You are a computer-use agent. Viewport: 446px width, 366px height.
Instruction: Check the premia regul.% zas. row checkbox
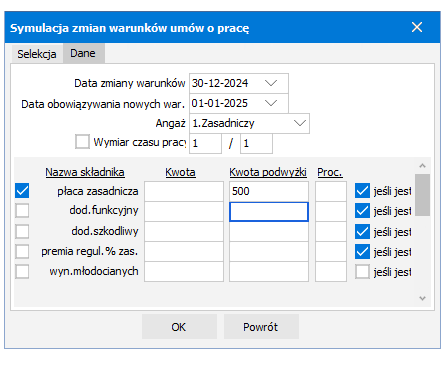coord(22,251)
